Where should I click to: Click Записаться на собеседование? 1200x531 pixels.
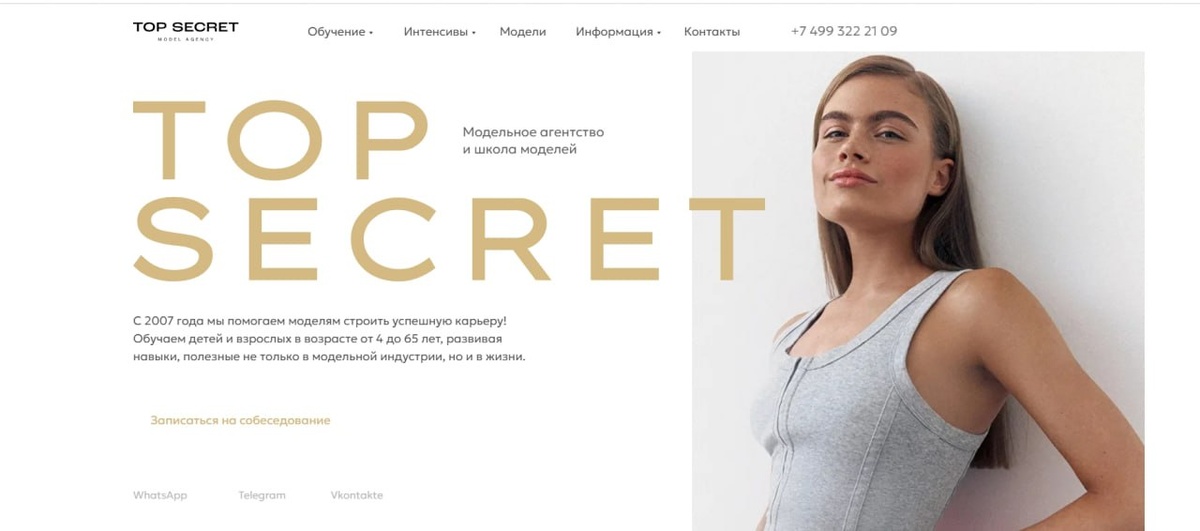tap(240, 421)
